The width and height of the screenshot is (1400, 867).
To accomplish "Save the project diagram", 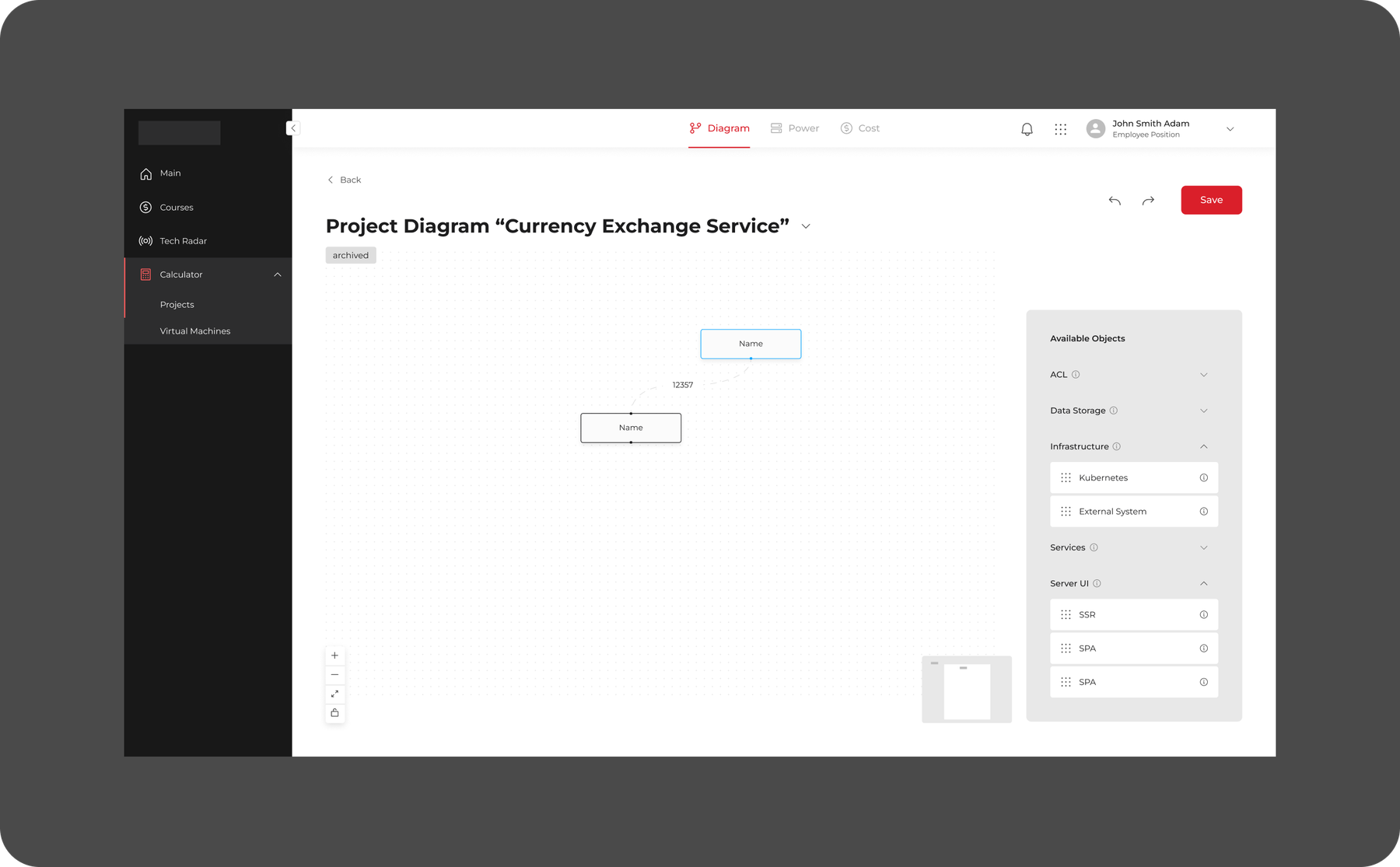I will pos(1211,201).
